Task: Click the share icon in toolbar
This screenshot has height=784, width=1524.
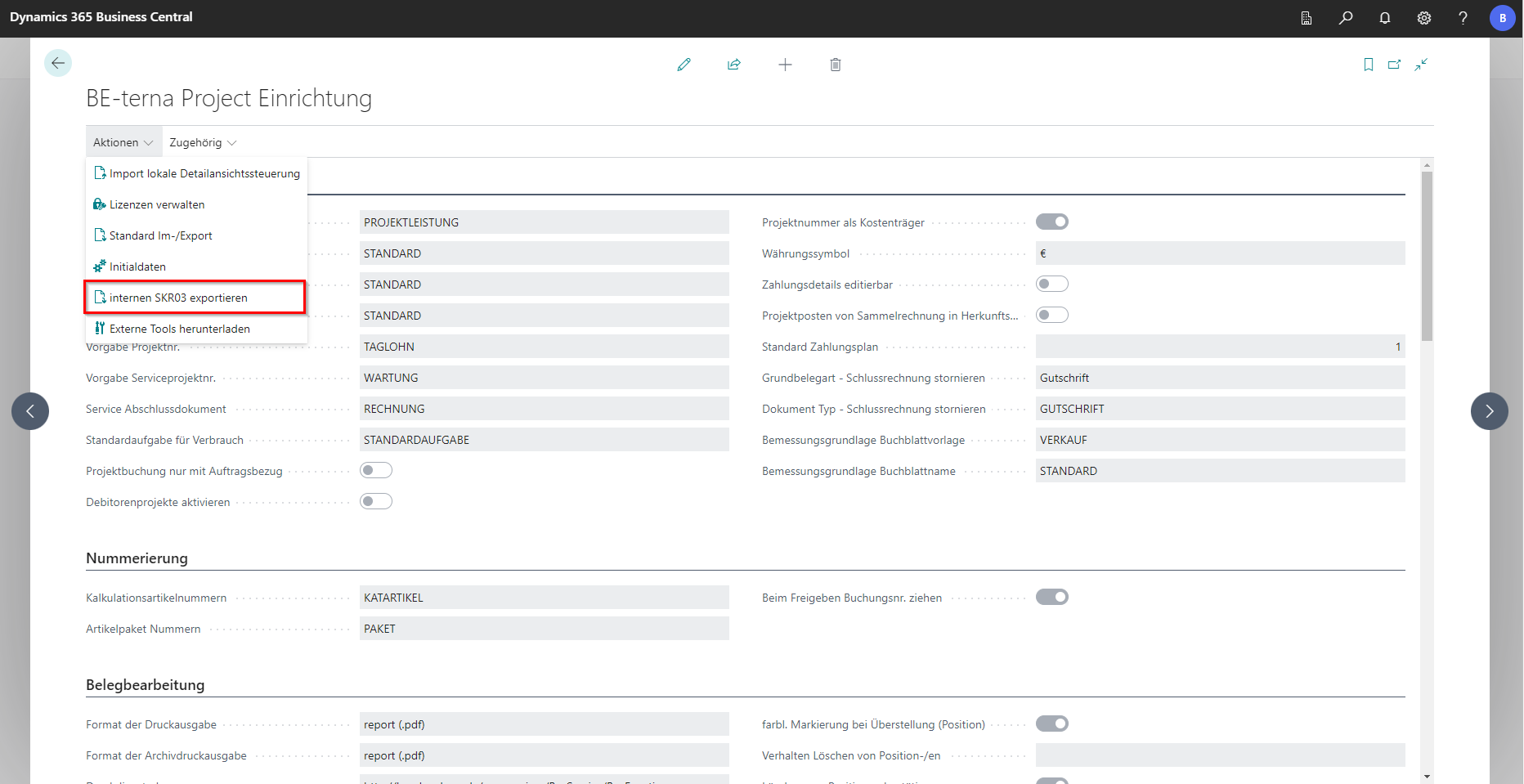Action: click(x=733, y=65)
